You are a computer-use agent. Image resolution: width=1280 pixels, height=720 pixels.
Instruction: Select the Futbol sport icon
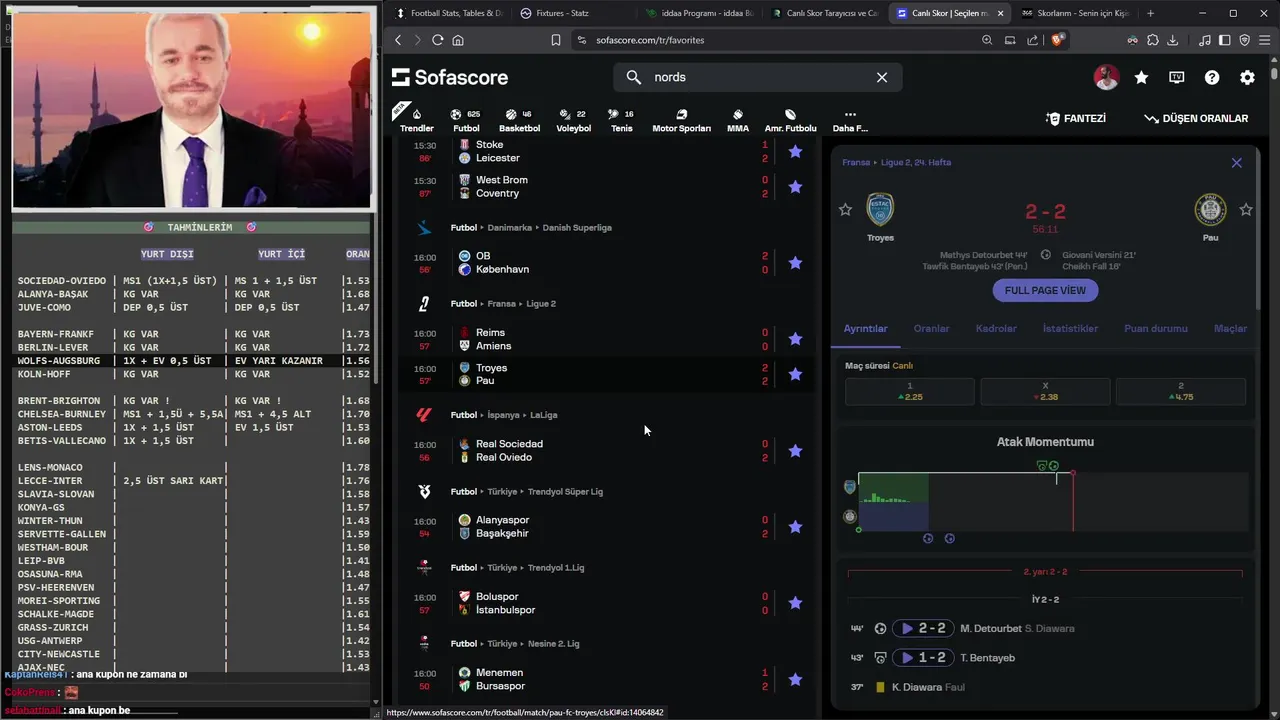[466, 119]
